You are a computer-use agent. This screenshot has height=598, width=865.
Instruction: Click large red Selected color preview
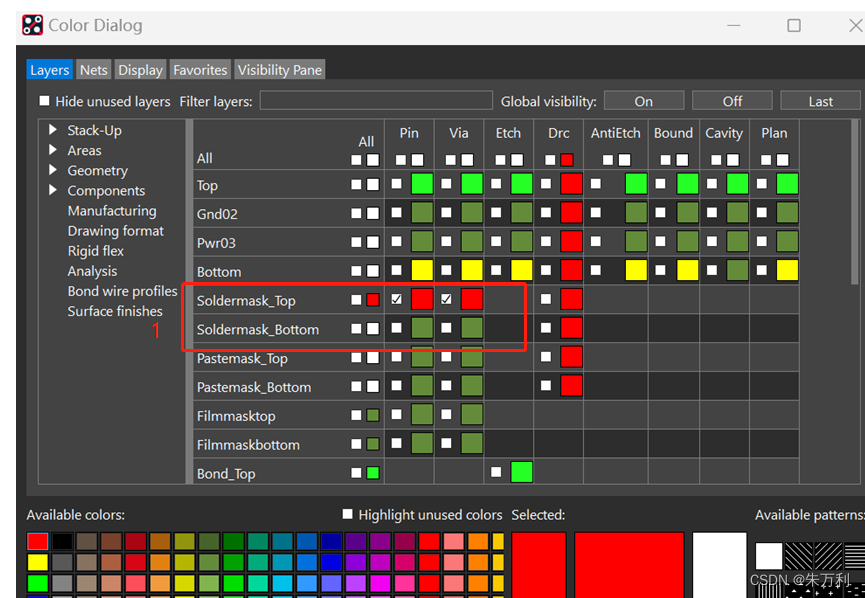click(629, 564)
